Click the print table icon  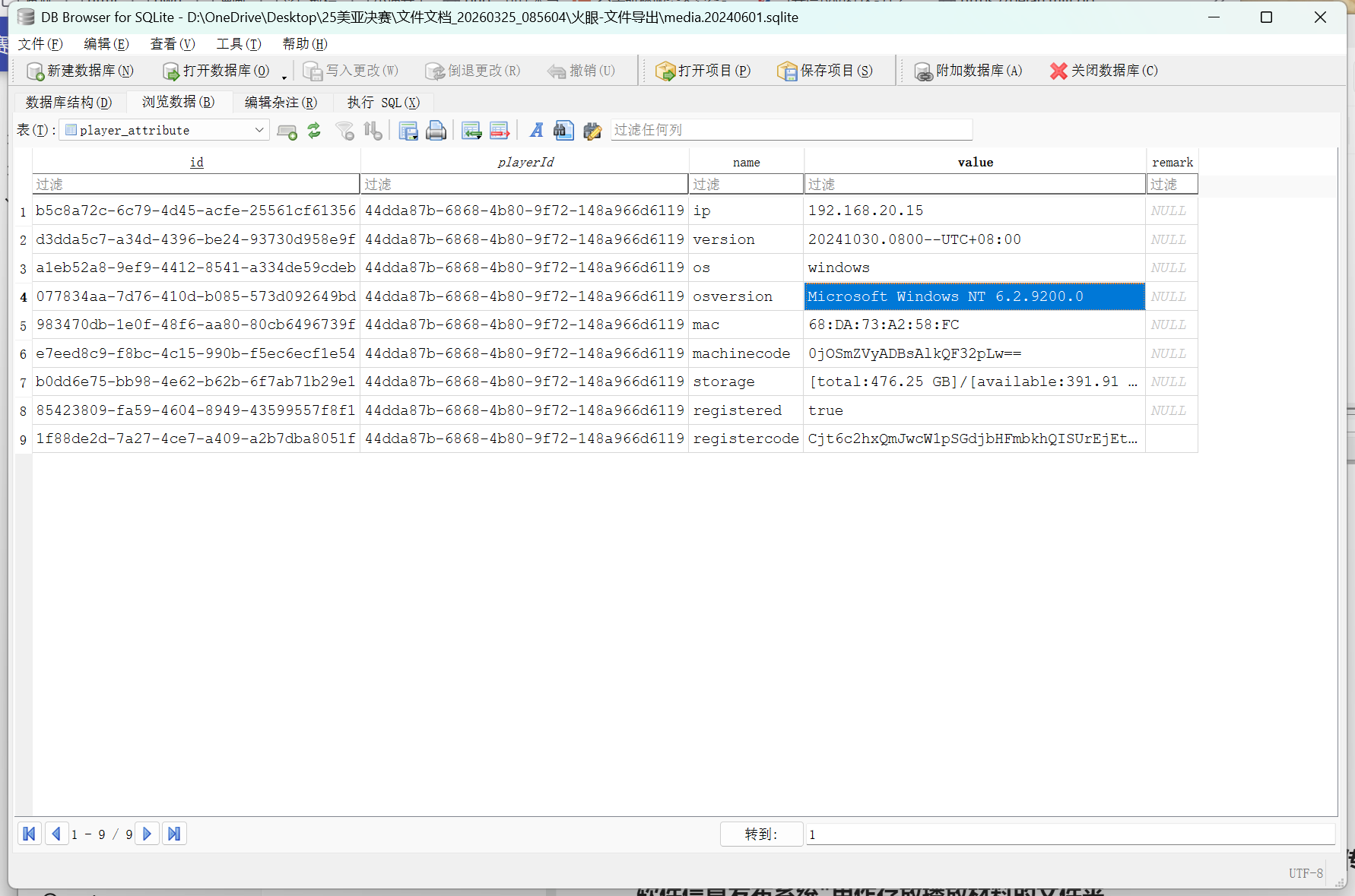coord(436,131)
